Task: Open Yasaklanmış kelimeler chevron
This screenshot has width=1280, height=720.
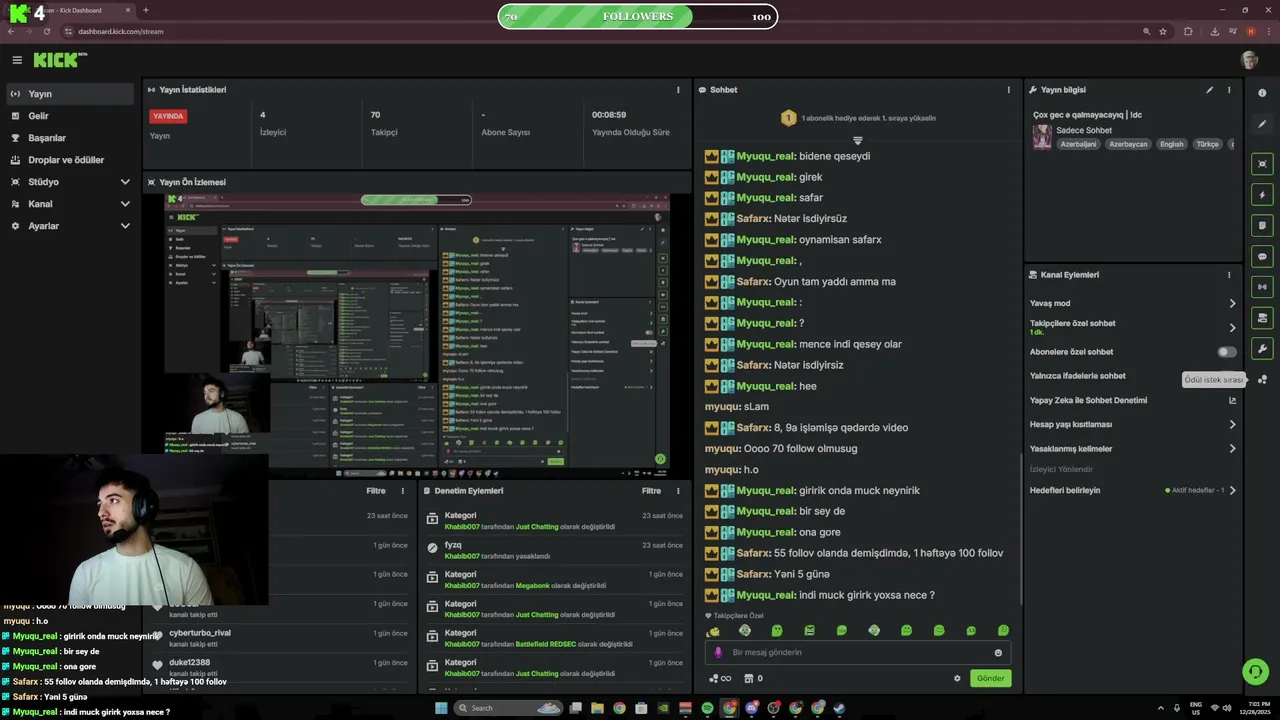Action: [1232, 449]
